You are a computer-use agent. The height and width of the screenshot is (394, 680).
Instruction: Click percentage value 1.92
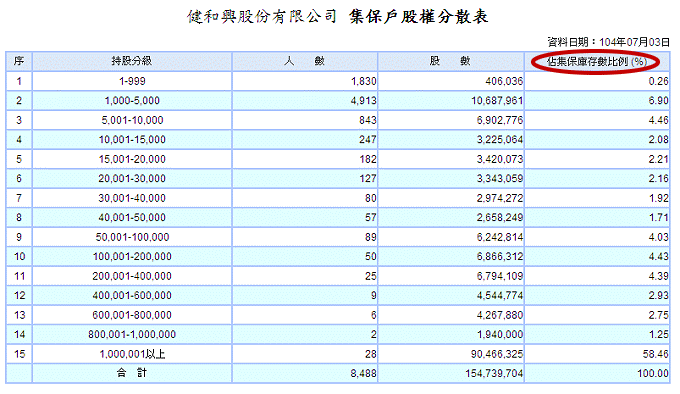[658, 198]
